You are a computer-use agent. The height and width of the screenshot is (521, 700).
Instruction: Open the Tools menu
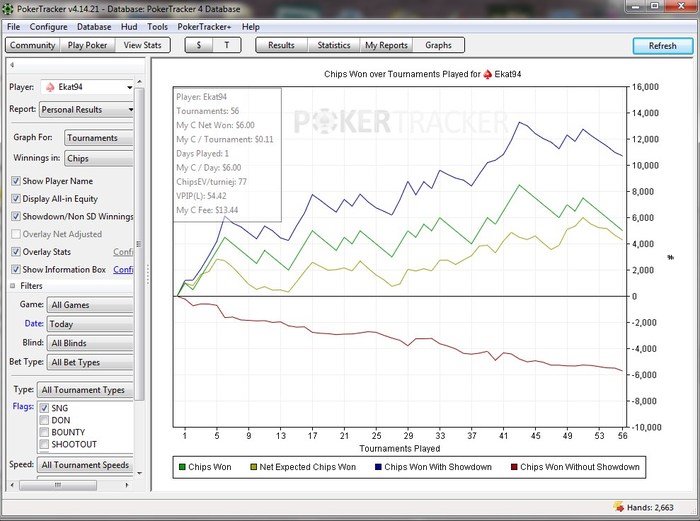pyautogui.click(x=157, y=27)
